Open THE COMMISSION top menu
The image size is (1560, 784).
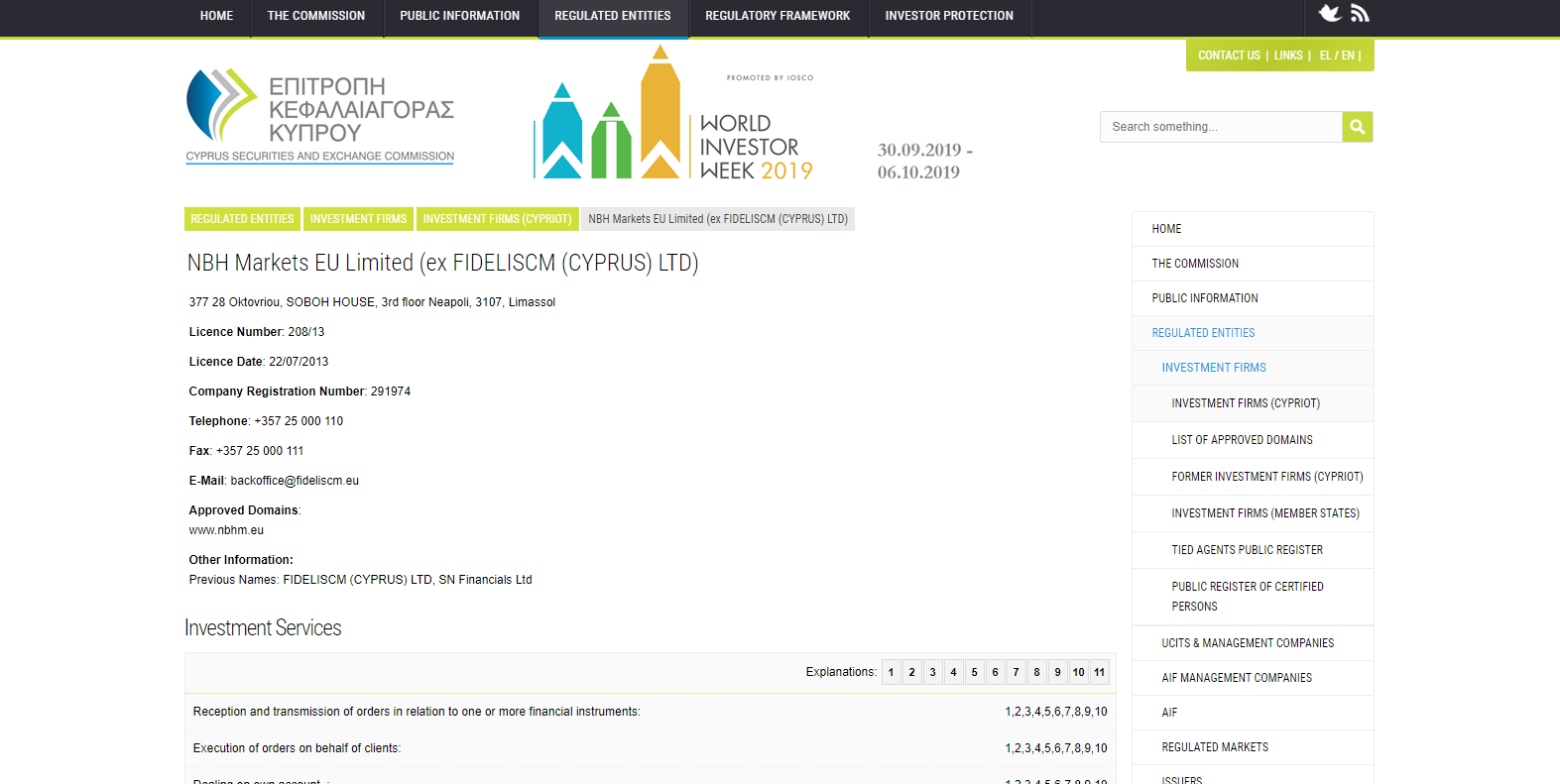pos(316,16)
